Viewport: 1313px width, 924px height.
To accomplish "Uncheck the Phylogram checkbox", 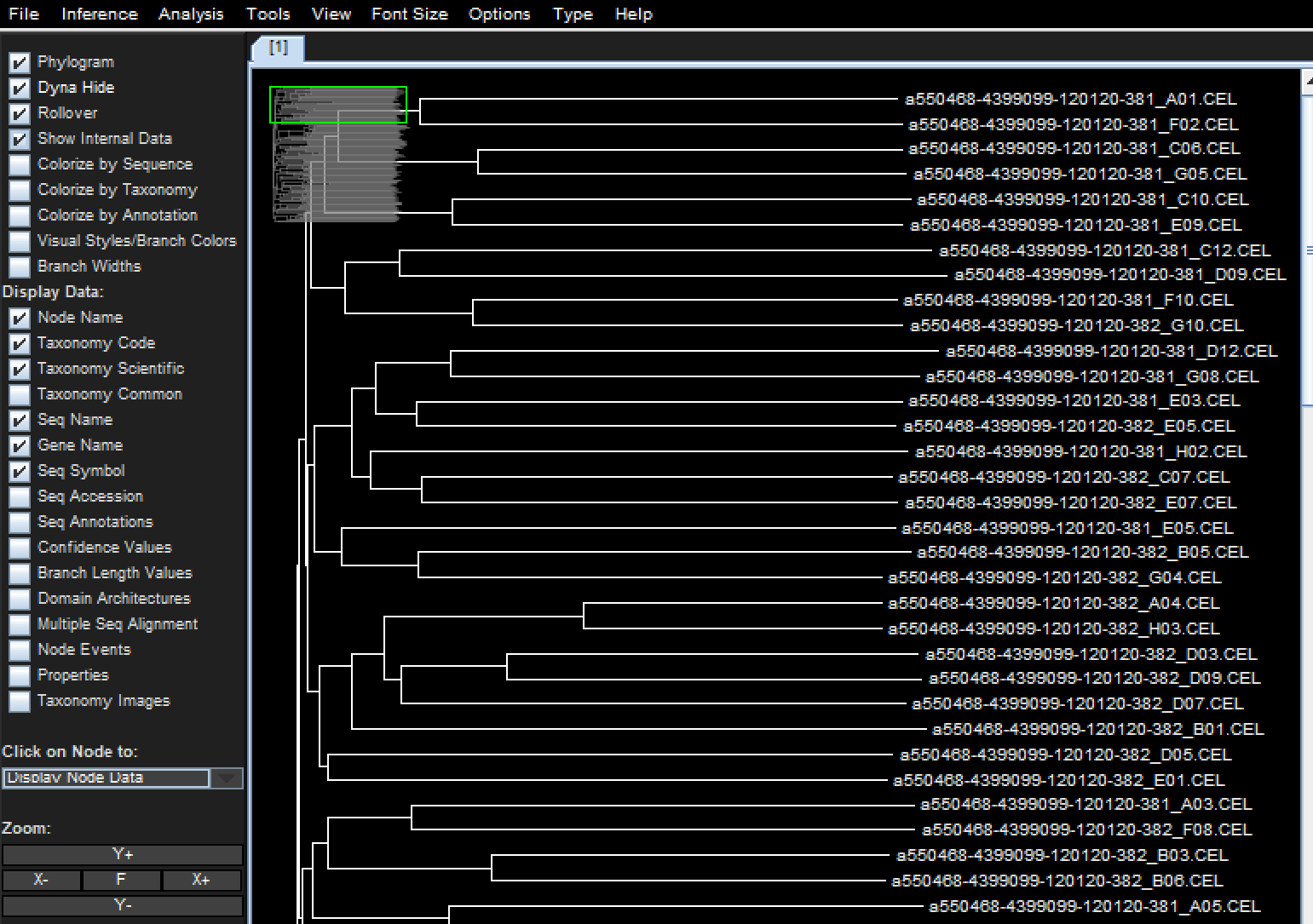I will (x=20, y=62).
